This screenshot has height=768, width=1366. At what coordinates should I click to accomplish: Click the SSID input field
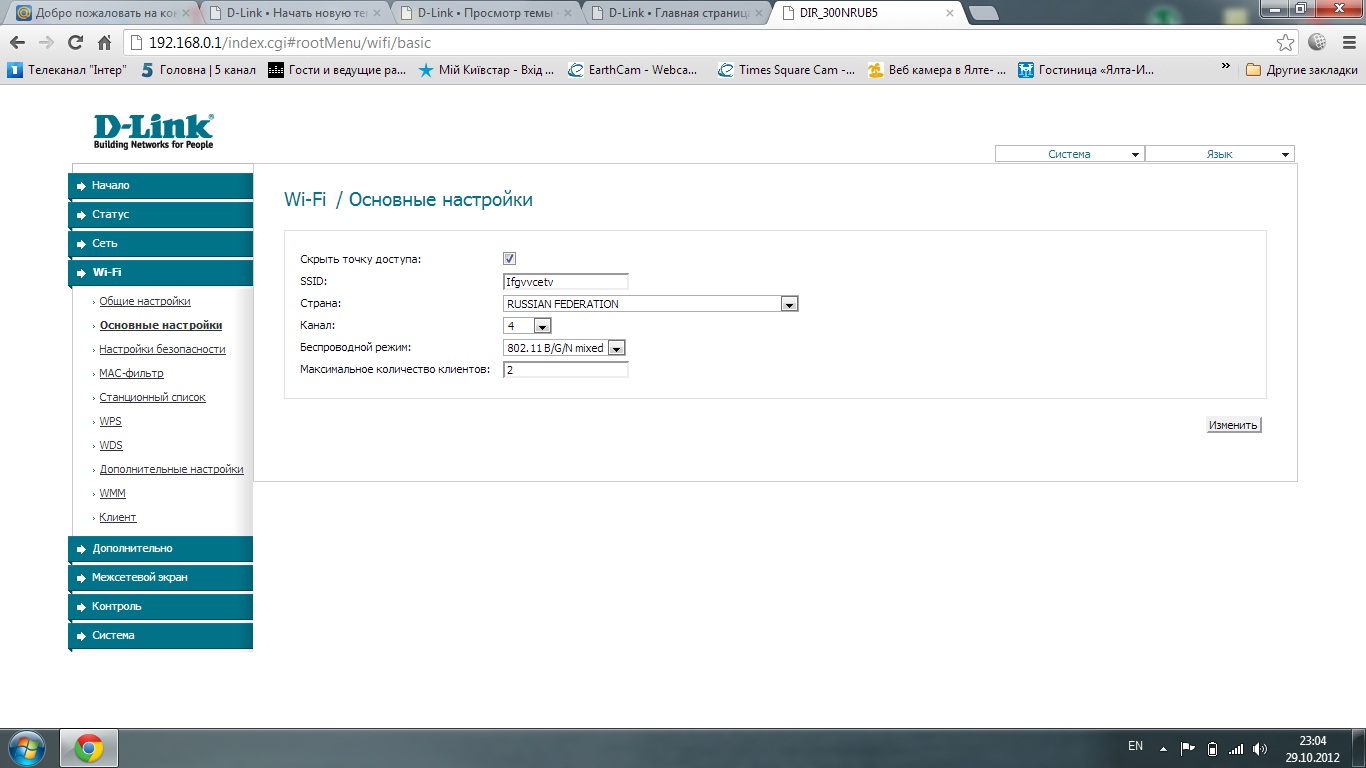(x=566, y=282)
